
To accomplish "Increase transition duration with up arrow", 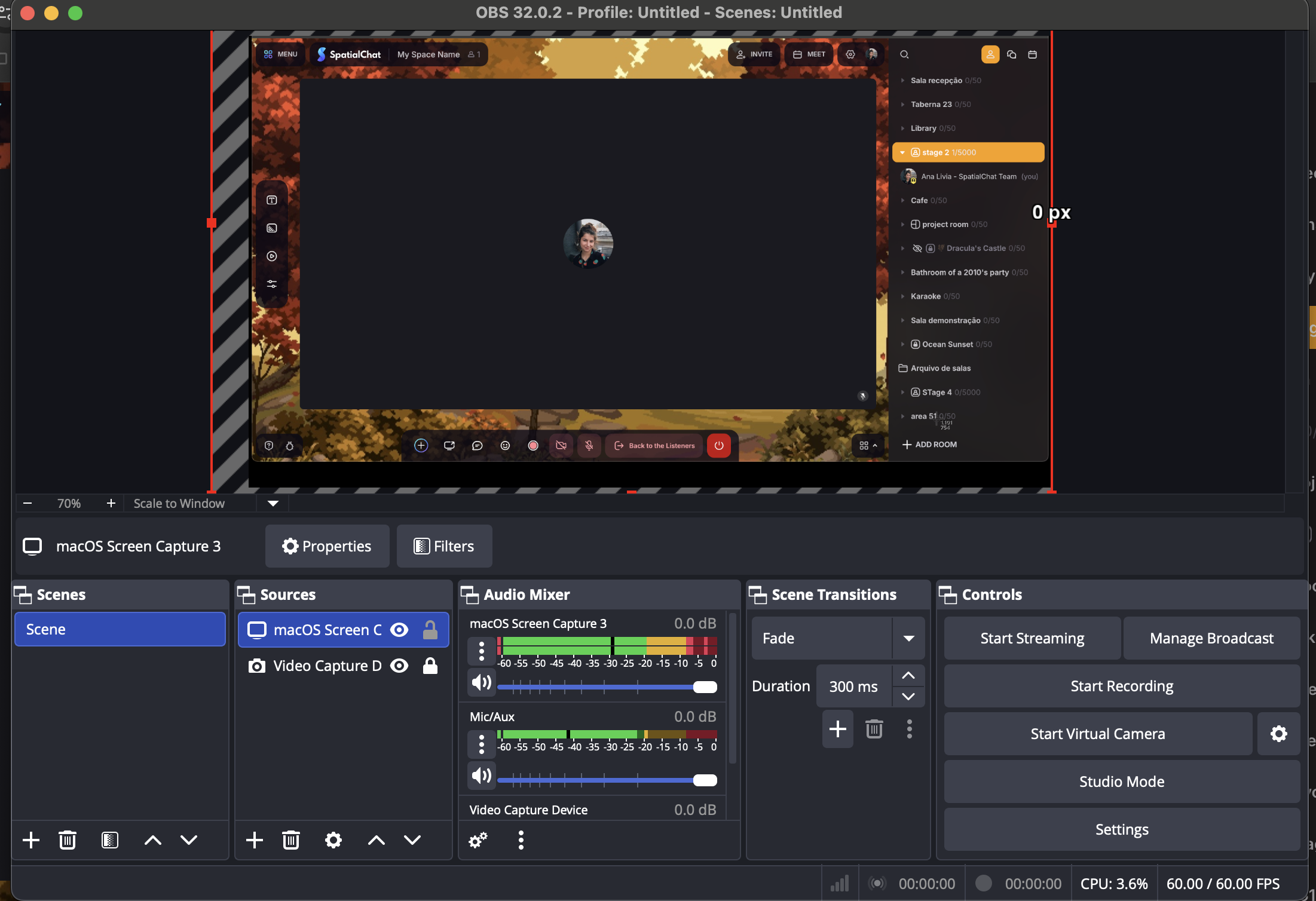I will [908, 676].
